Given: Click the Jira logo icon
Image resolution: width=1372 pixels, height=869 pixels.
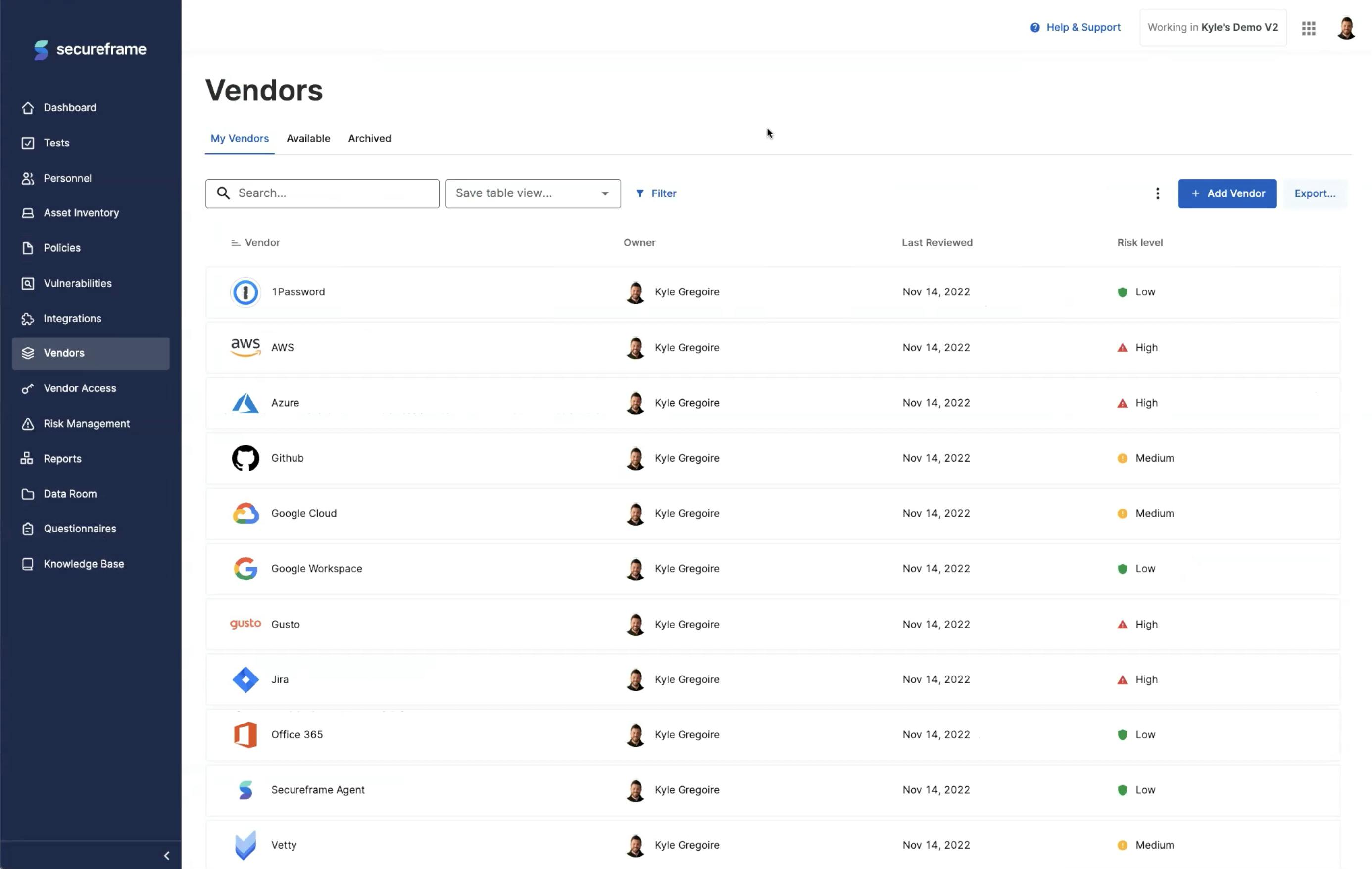Looking at the screenshot, I should pos(245,679).
